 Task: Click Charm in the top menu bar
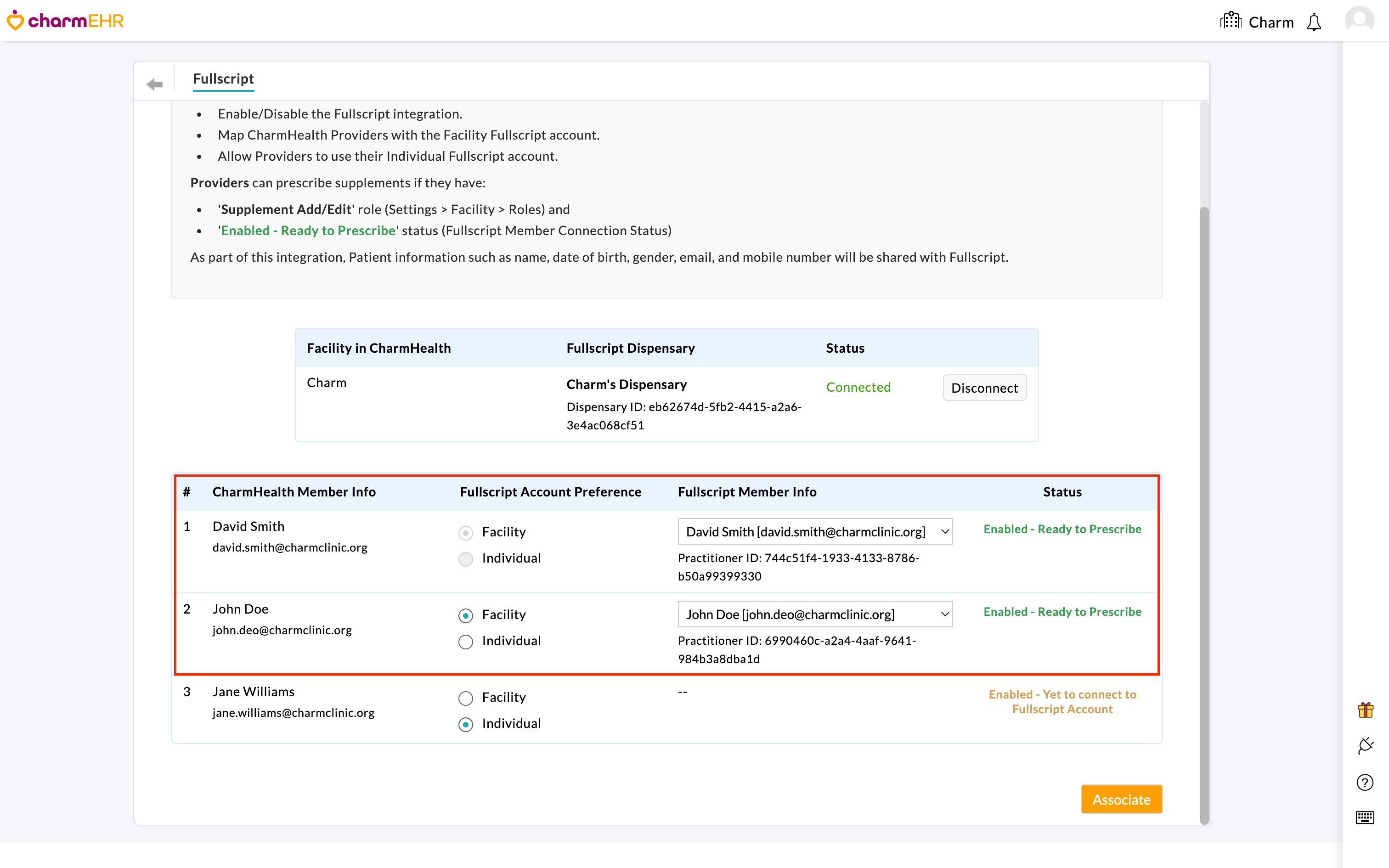pos(1271,22)
